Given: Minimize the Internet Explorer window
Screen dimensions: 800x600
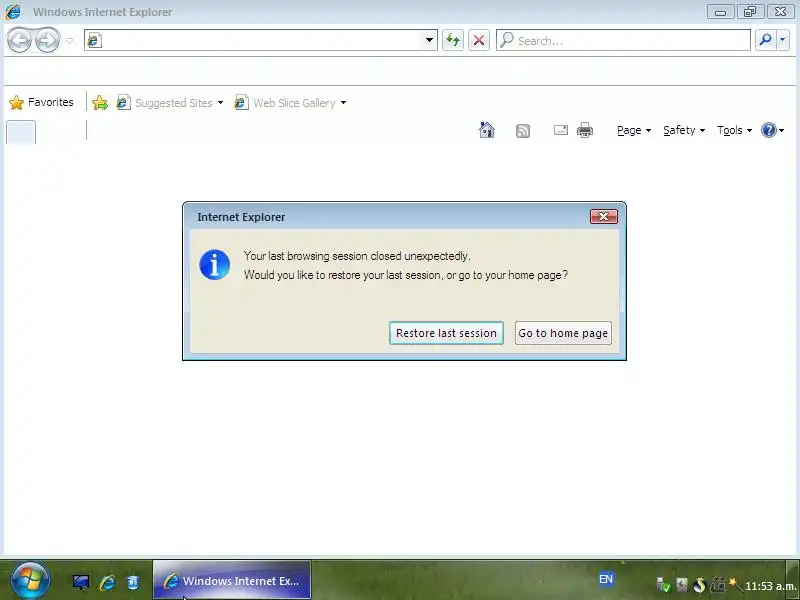Looking at the screenshot, I should (720, 12).
